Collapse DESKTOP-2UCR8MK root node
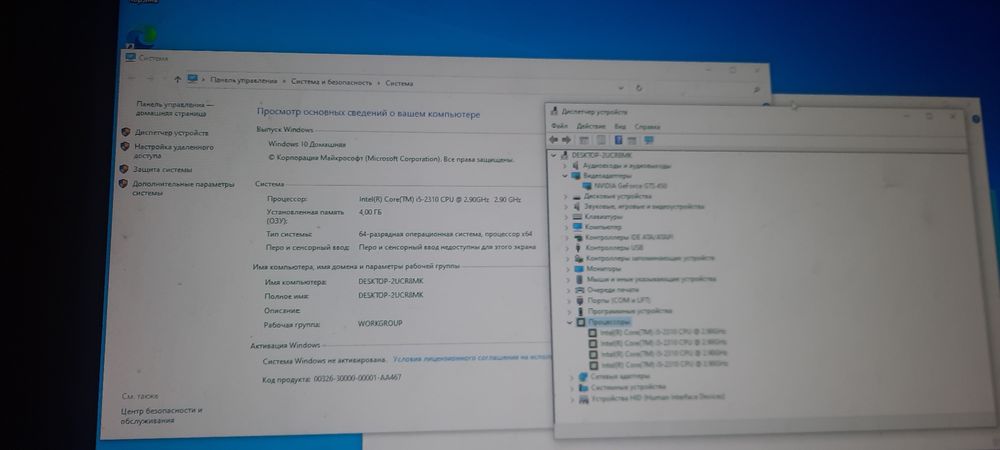Screen dimensions: 1000x450 click(554, 155)
